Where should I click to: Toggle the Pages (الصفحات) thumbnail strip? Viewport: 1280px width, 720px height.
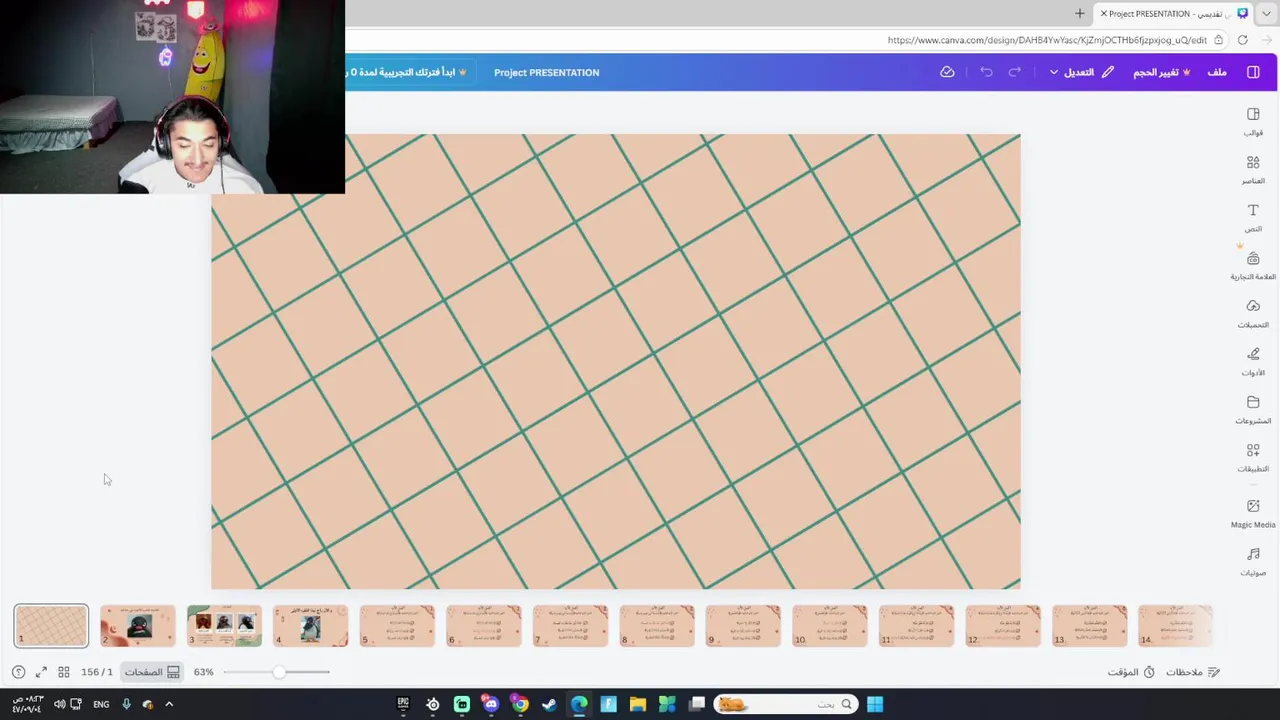pos(152,672)
